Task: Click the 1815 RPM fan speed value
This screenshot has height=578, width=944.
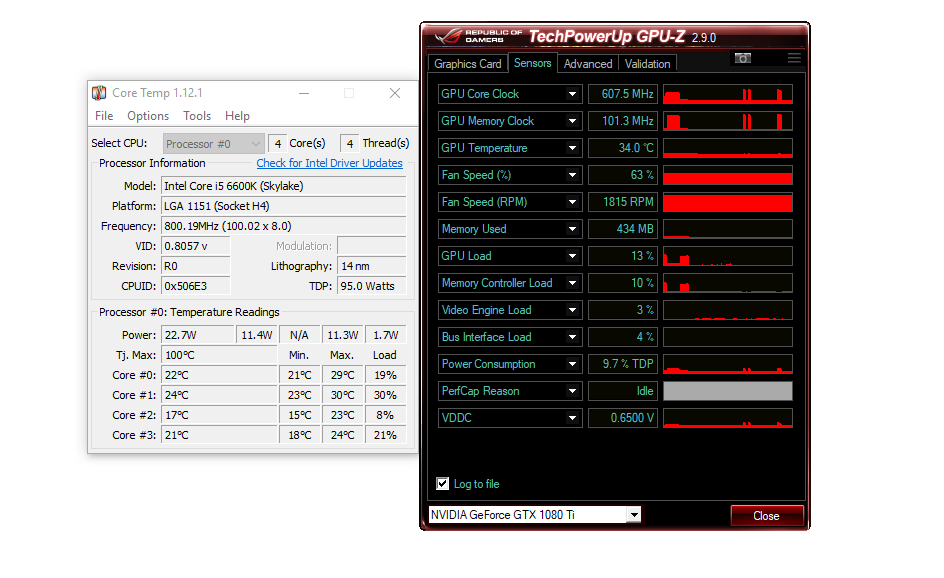Action: click(x=623, y=202)
